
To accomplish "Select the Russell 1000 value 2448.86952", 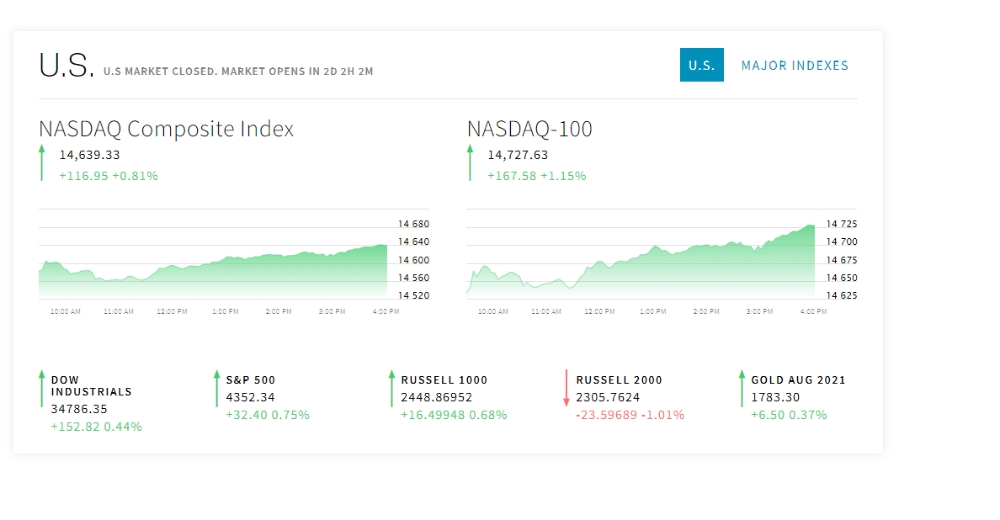I will pyautogui.click(x=436, y=397).
